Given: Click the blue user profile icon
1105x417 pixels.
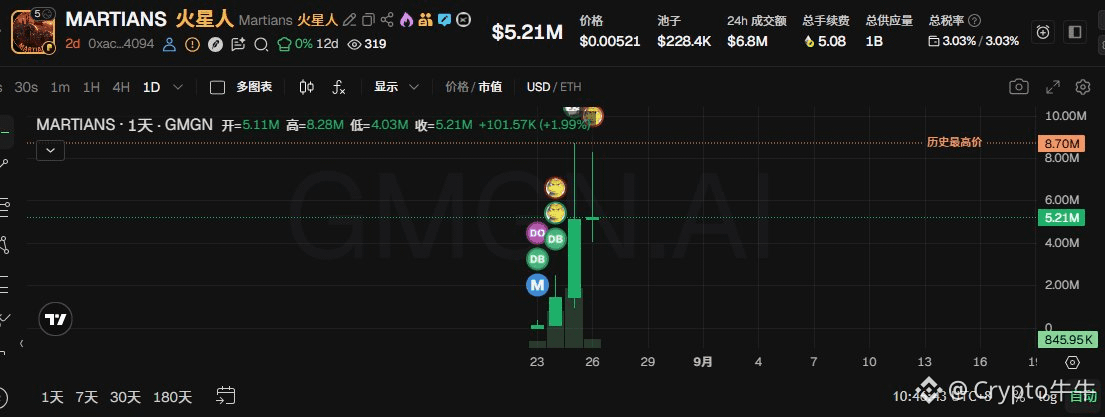Looking at the screenshot, I should (169, 44).
